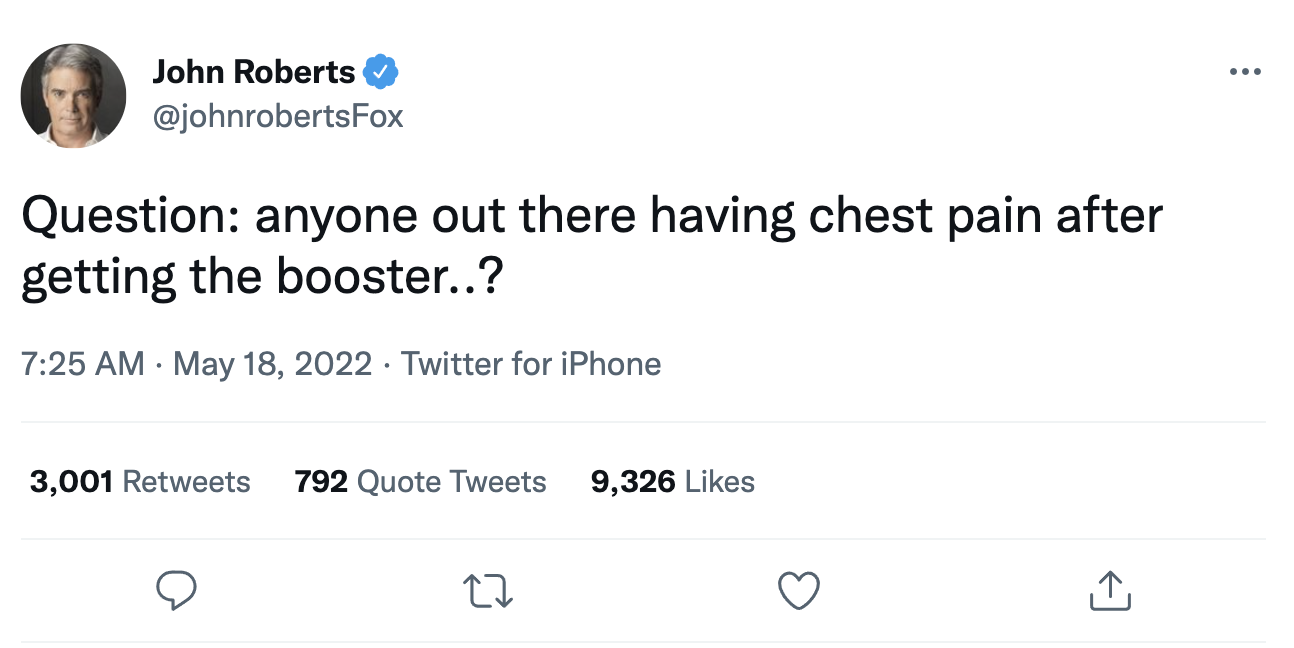Like the tweet with the heart icon
Image resolution: width=1294 pixels, height=648 pixels.
tap(799, 590)
